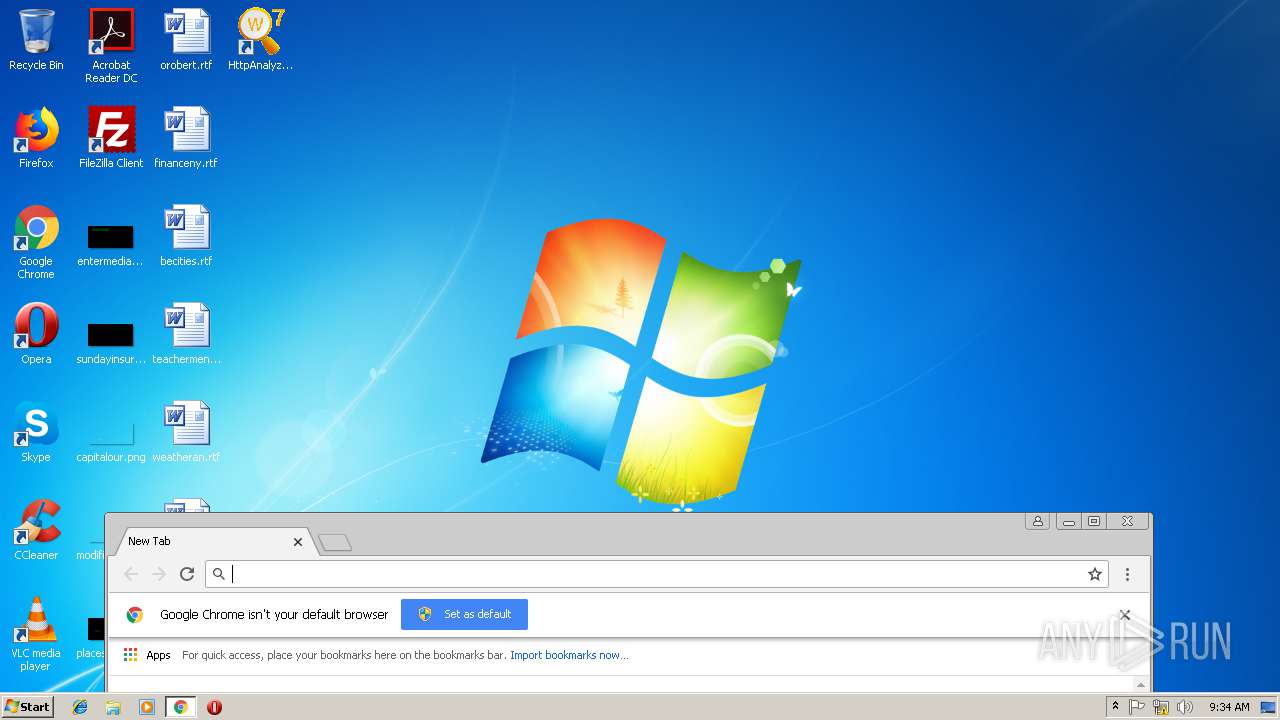Launch VLC media player shortcut
This screenshot has height=720, width=1280.
click(36, 634)
